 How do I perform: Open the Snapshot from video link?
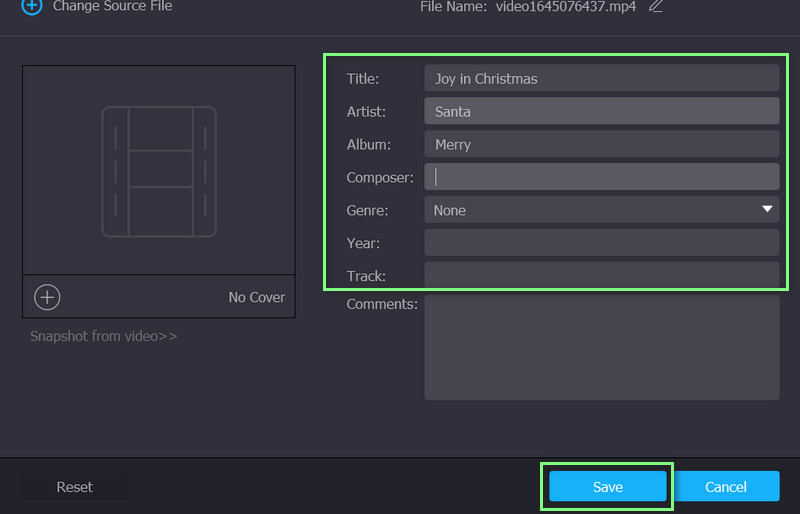point(103,336)
